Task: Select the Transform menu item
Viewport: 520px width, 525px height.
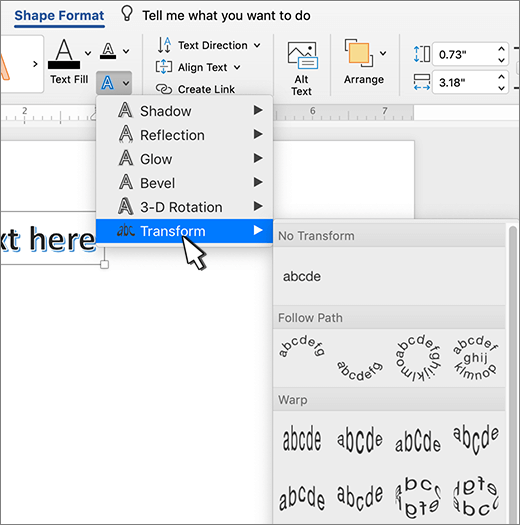Action: pos(184,231)
